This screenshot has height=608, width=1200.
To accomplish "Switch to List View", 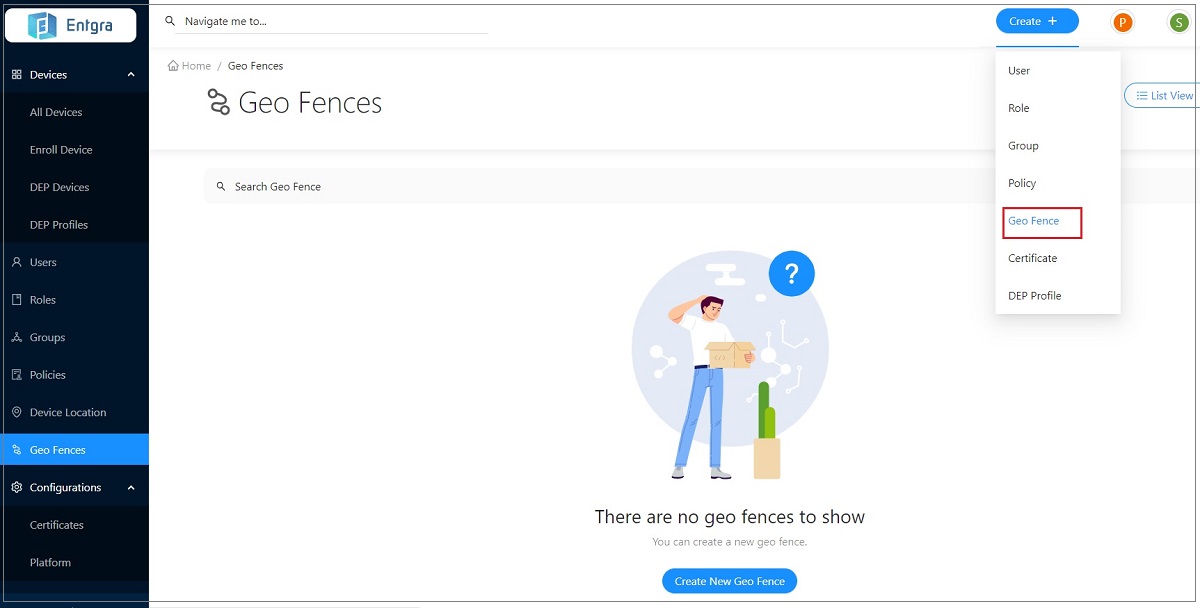I will coord(1164,96).
